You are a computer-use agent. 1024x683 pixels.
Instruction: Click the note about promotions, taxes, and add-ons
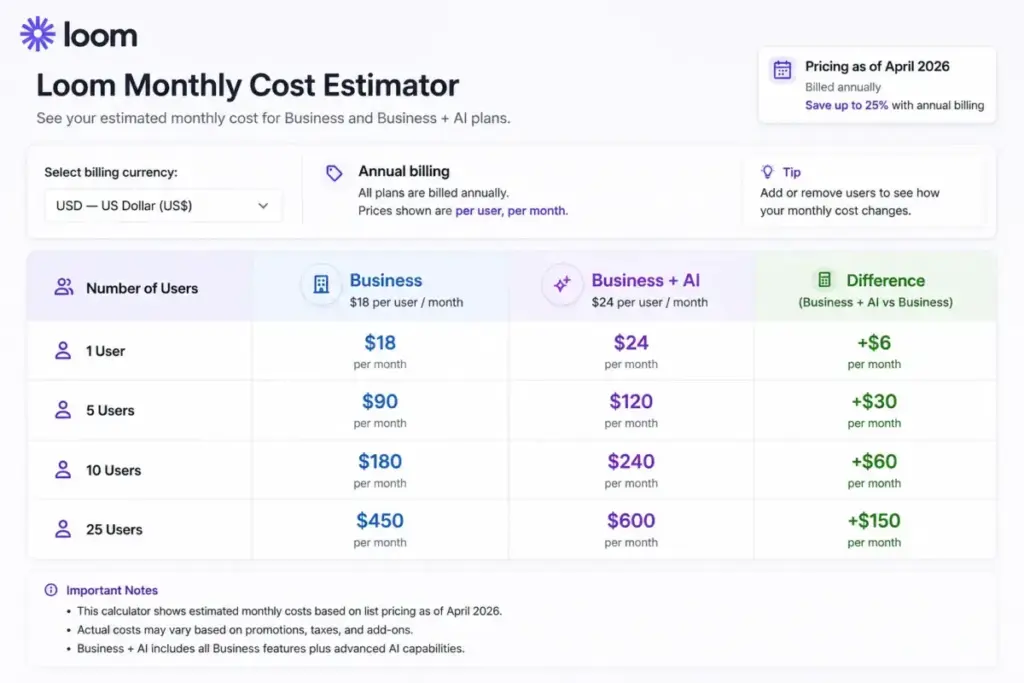[245, 630]
